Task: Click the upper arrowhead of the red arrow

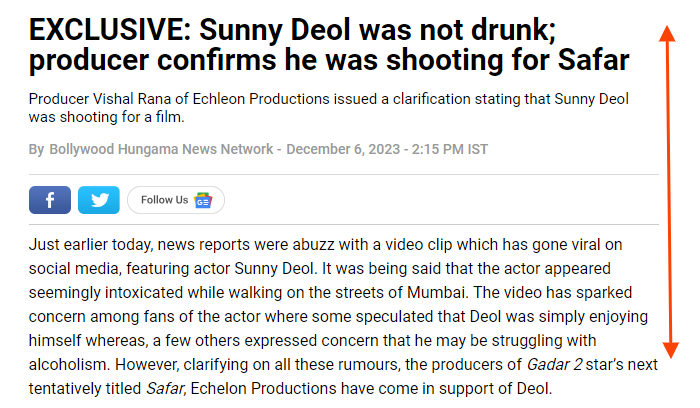Action: pos(667,33)
